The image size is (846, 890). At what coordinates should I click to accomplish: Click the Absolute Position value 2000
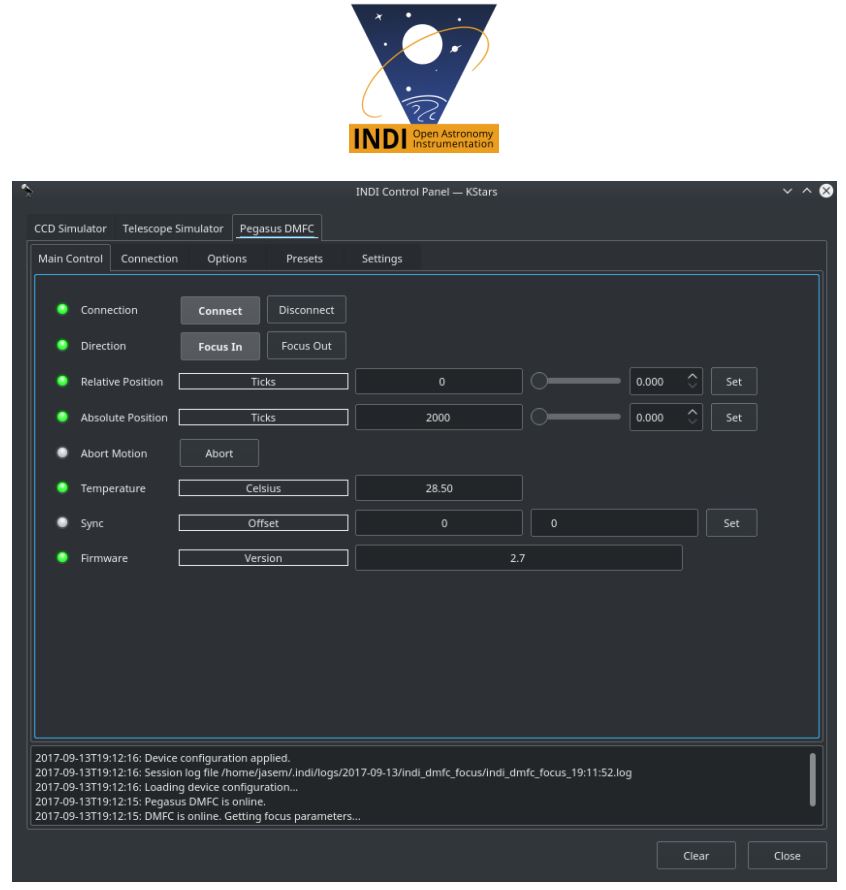[x=438, y=417]
